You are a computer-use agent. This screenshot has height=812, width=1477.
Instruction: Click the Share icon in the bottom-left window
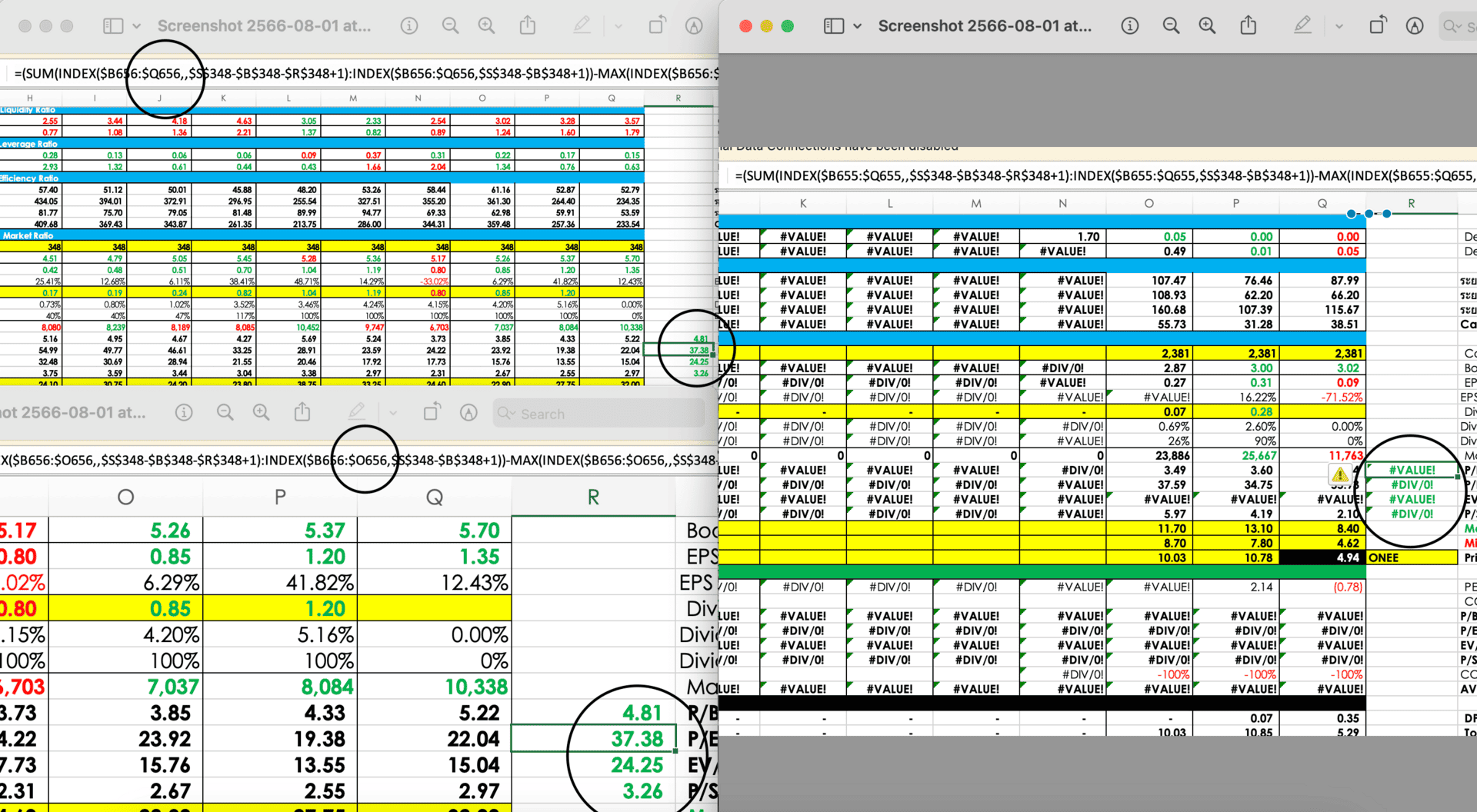coord(302,413)
